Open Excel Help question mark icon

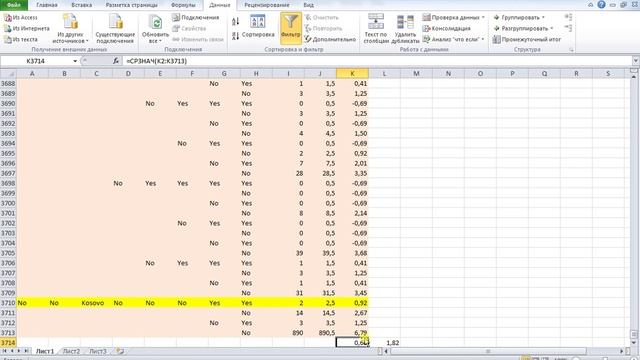[602, 5]
